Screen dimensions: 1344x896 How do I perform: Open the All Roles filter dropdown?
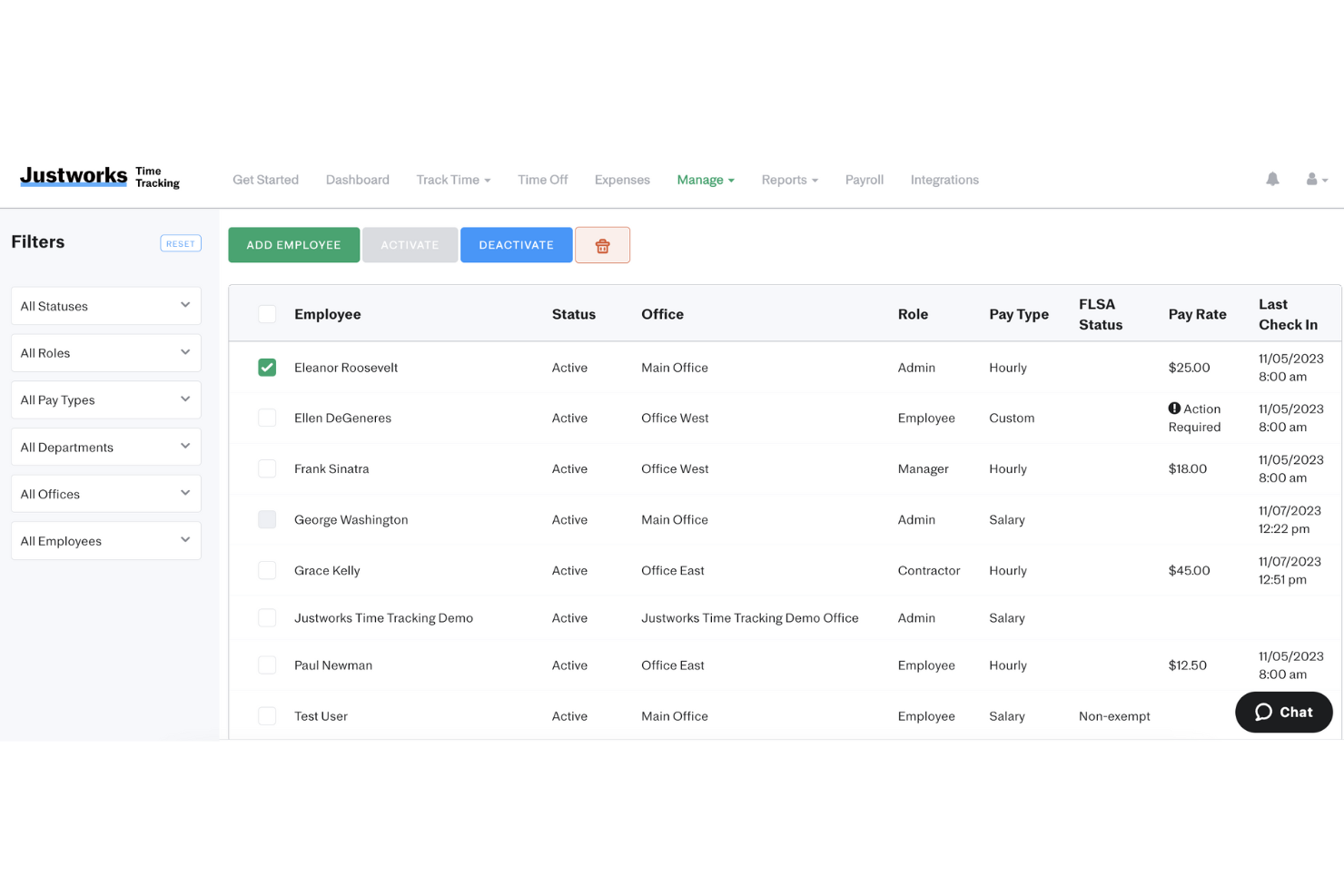106,353
